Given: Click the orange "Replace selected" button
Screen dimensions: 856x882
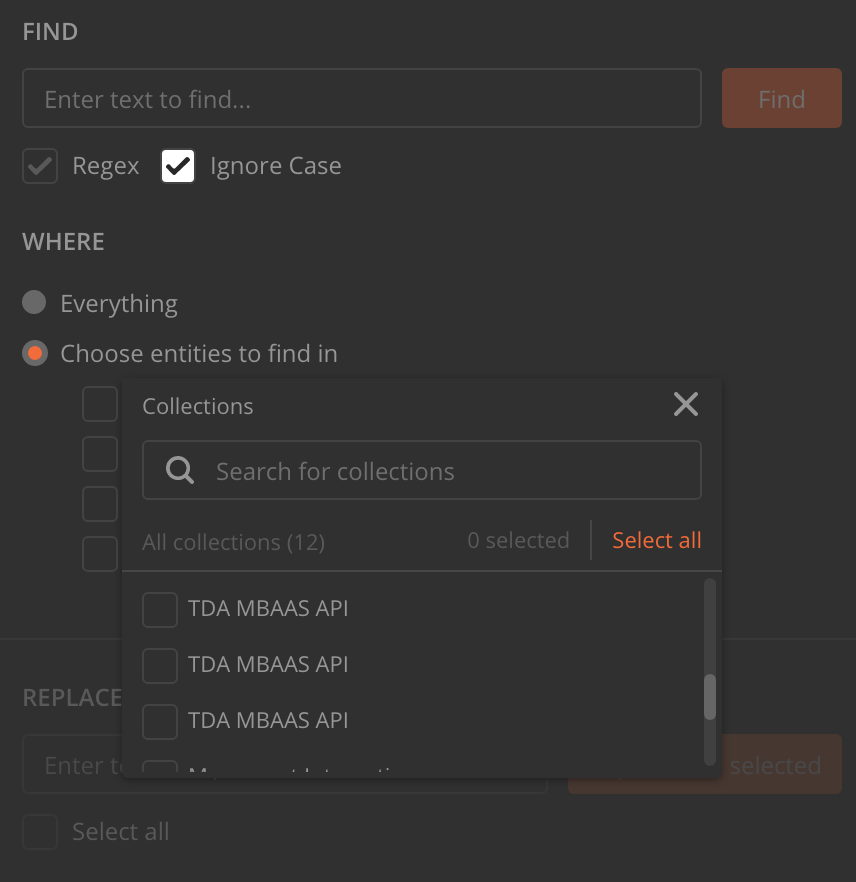Looking at the screenshot, I should (705, 764).
